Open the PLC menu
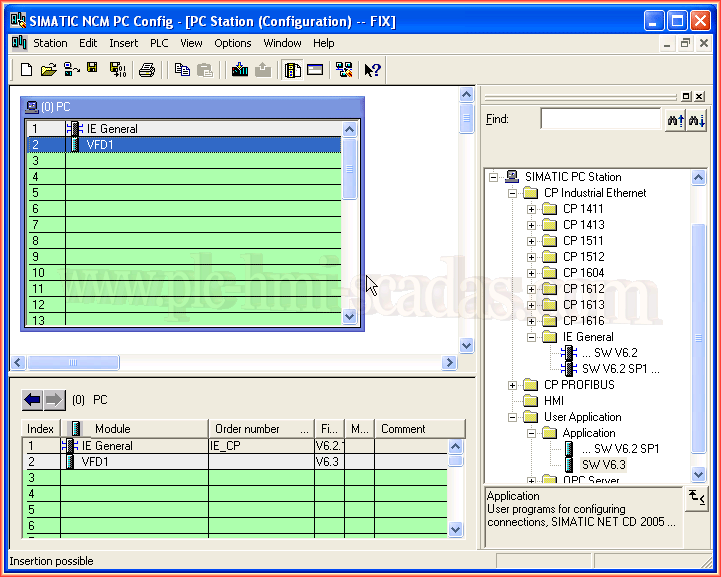This screenshot has width=721, height=577. tap(159, 43)
